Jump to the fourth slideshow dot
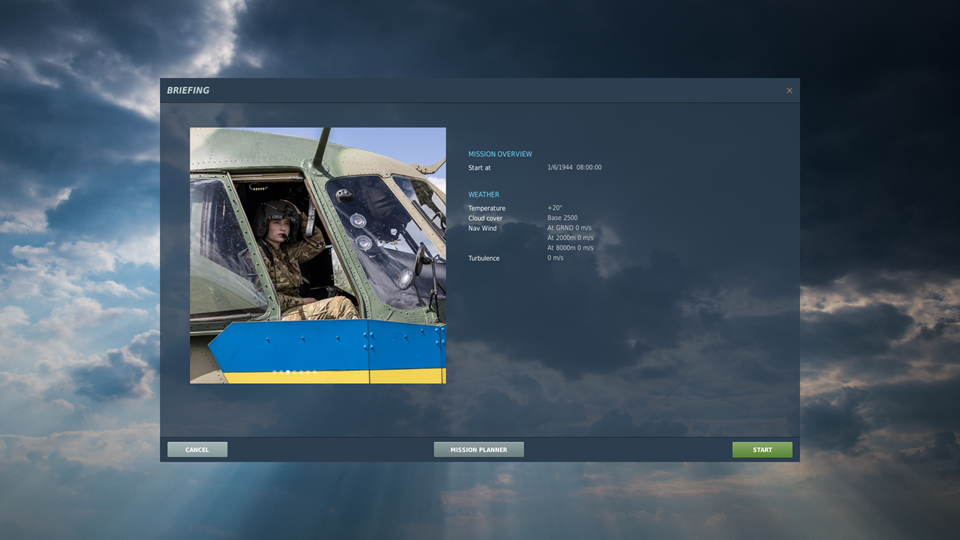This screenshot has width=960, height=540. point(294,372)
